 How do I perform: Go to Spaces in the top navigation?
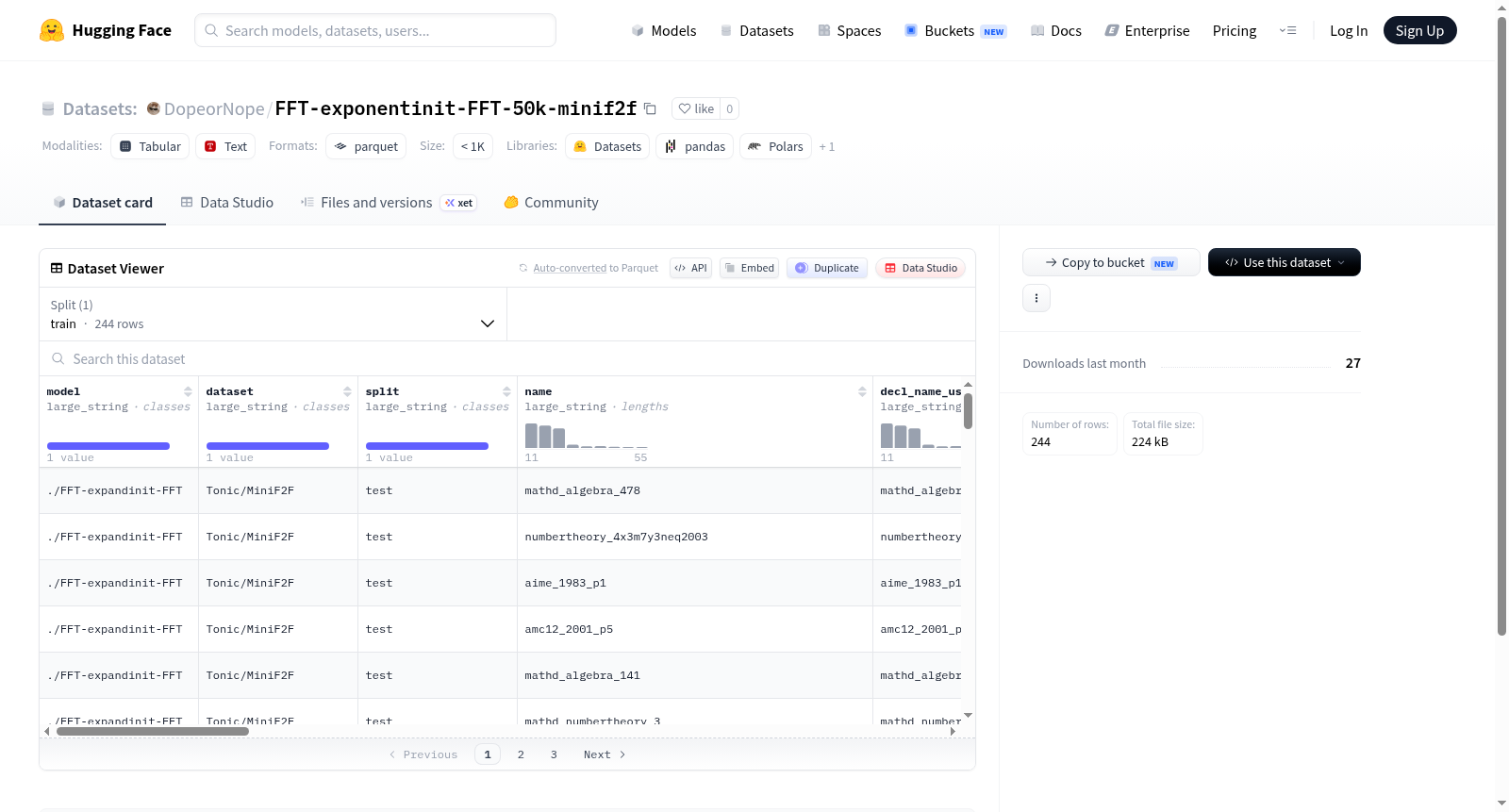click(x=849, y=30)
